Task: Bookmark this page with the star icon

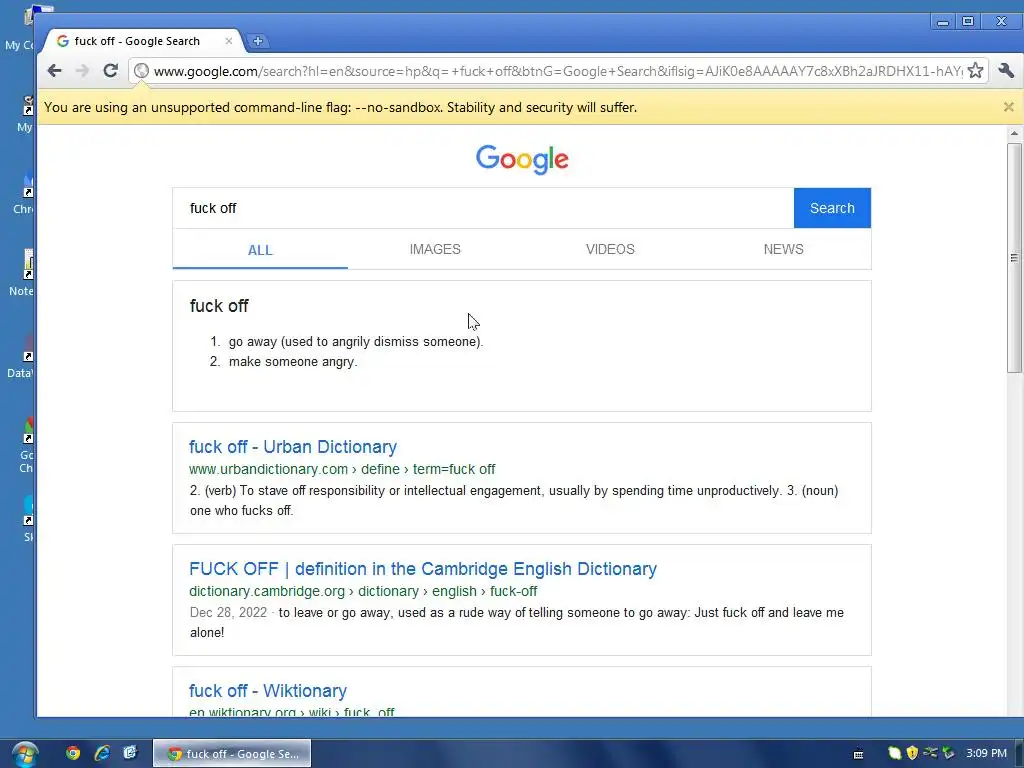Action: tap(975, 71)
